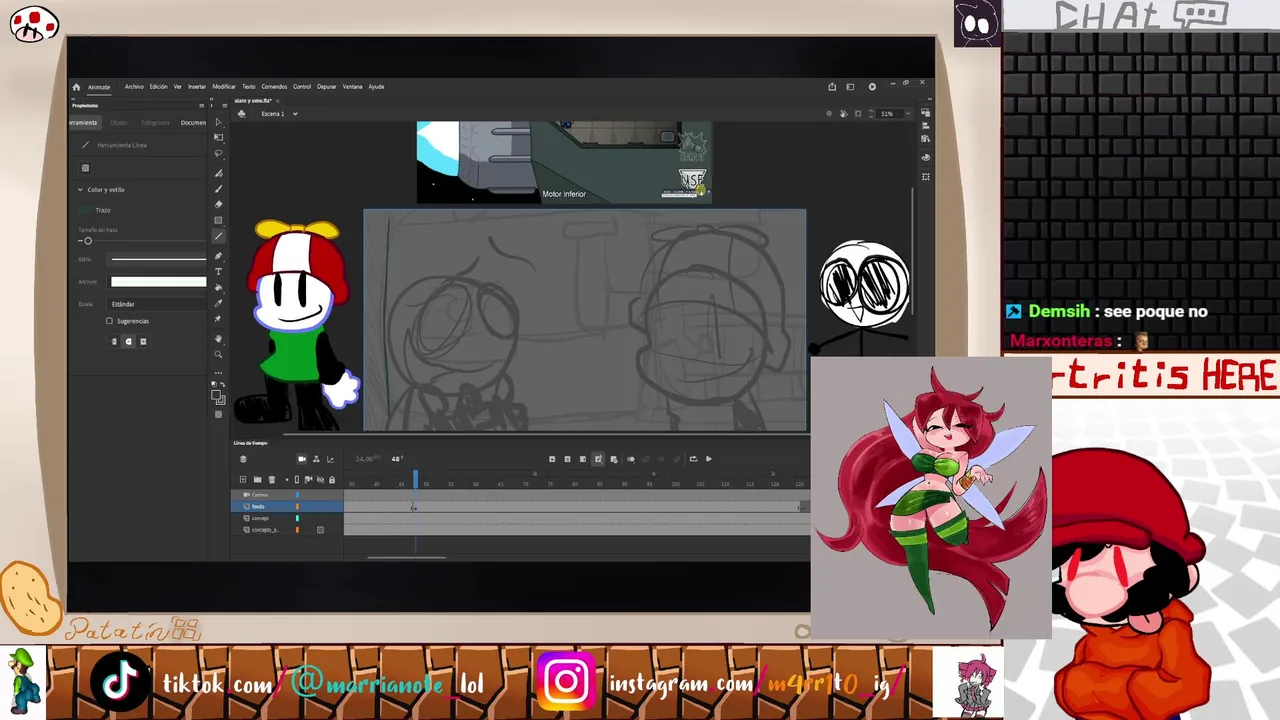The image size is (1280, 720).
Task: Toggle the timeline camera button
Action: (302, 459)
